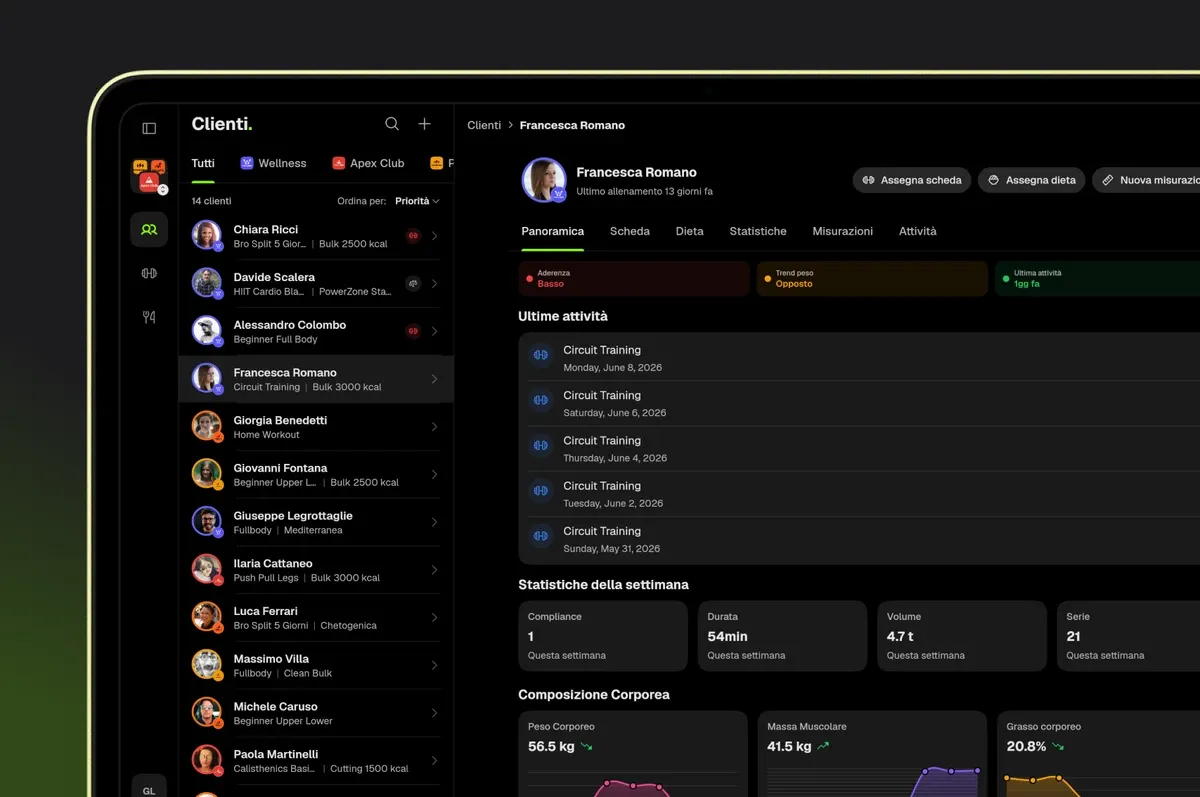The height and width of the screenshot is (797, 1200).
Task: Click the search magnifier in Clienti
Action: click(x=392, y=124)
